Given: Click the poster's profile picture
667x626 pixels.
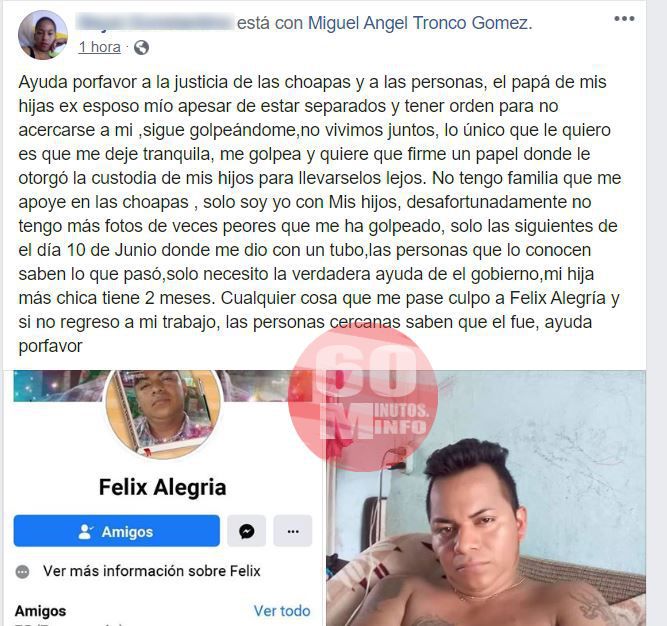Looking at the screenshot, I should point(43,35).
